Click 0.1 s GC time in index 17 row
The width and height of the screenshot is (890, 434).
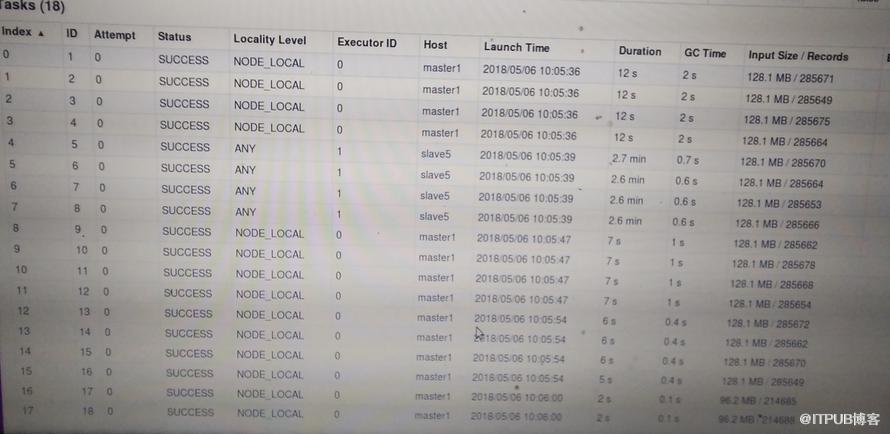pyautogui.click(x=669, y=419)
